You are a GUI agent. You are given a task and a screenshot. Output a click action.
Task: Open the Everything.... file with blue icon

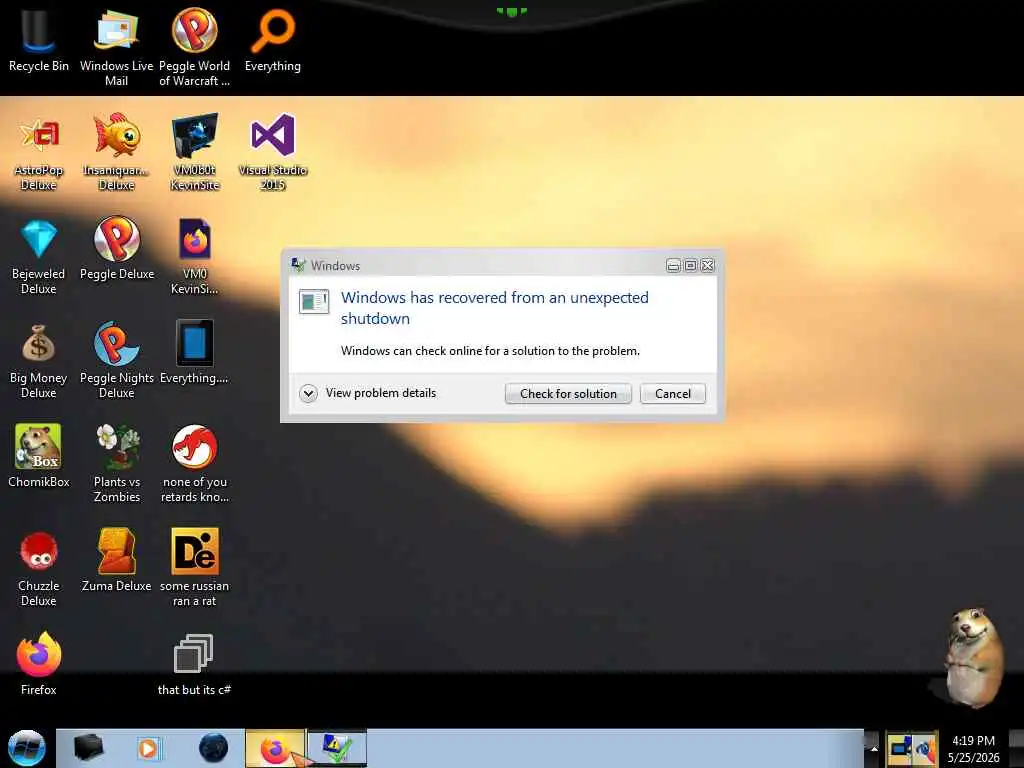194,352
